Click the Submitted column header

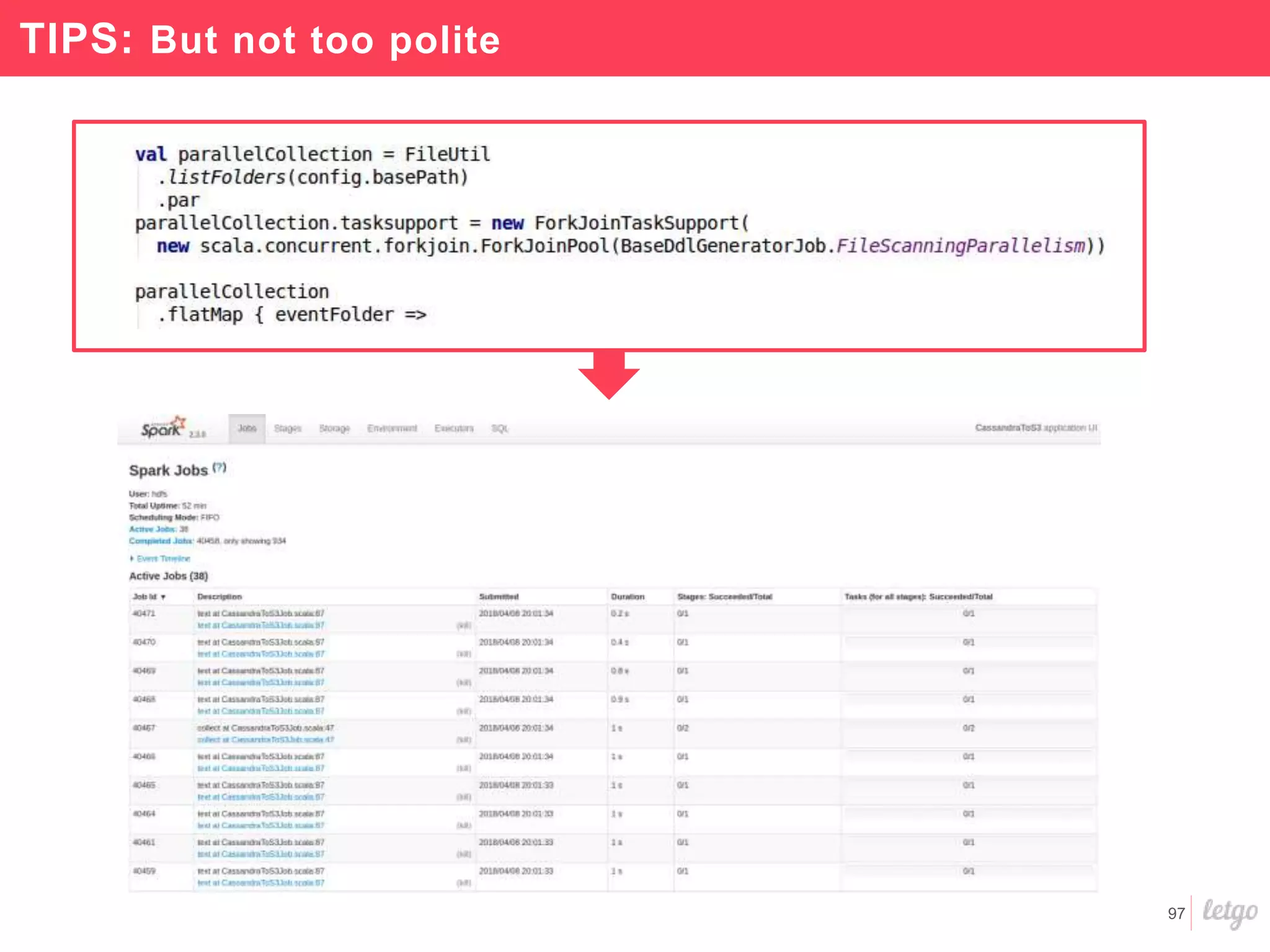pyautogui.click(x=499, y=597)
